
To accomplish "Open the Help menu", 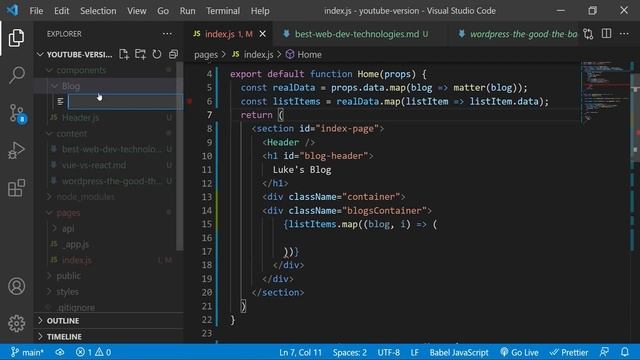I will [260, 11].
